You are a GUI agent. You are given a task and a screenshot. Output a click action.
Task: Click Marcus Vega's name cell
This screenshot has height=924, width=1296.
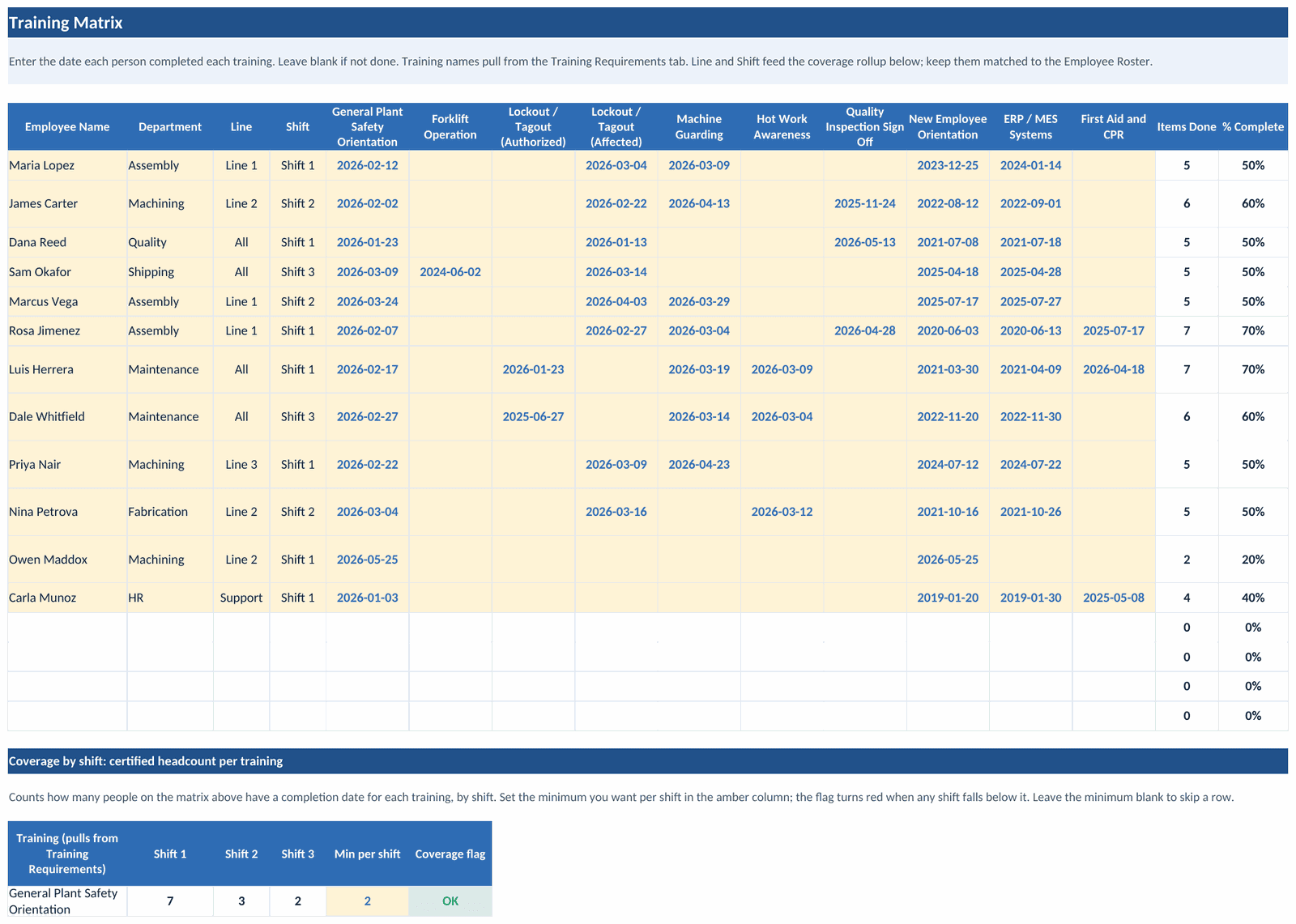click(67, 301)
